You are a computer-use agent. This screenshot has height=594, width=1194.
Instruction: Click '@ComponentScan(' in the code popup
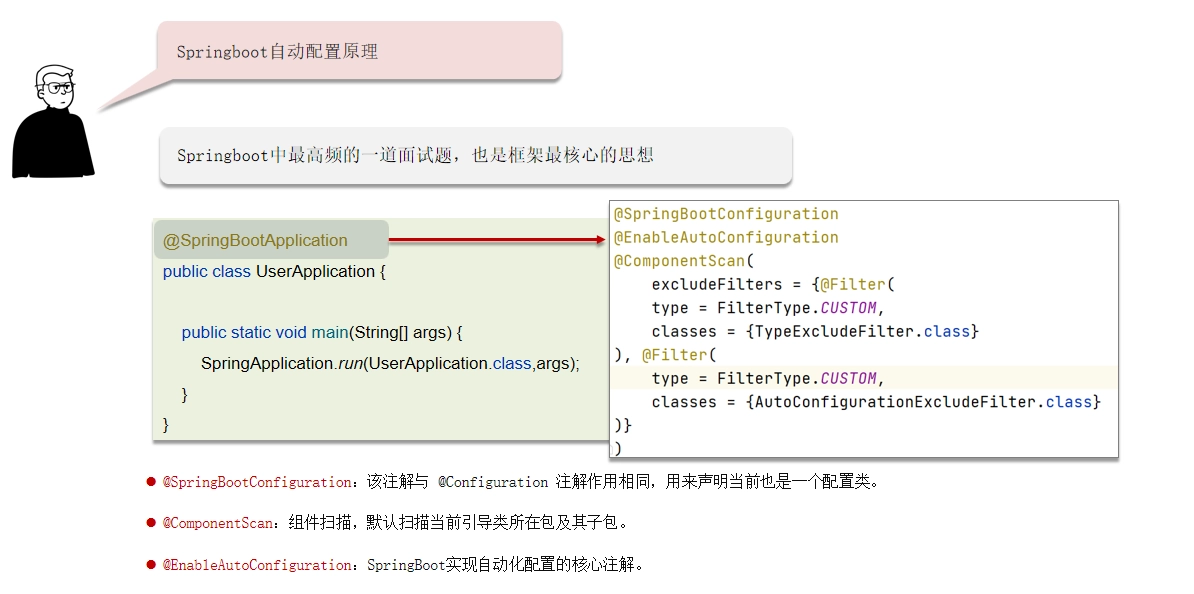point(684,261)
